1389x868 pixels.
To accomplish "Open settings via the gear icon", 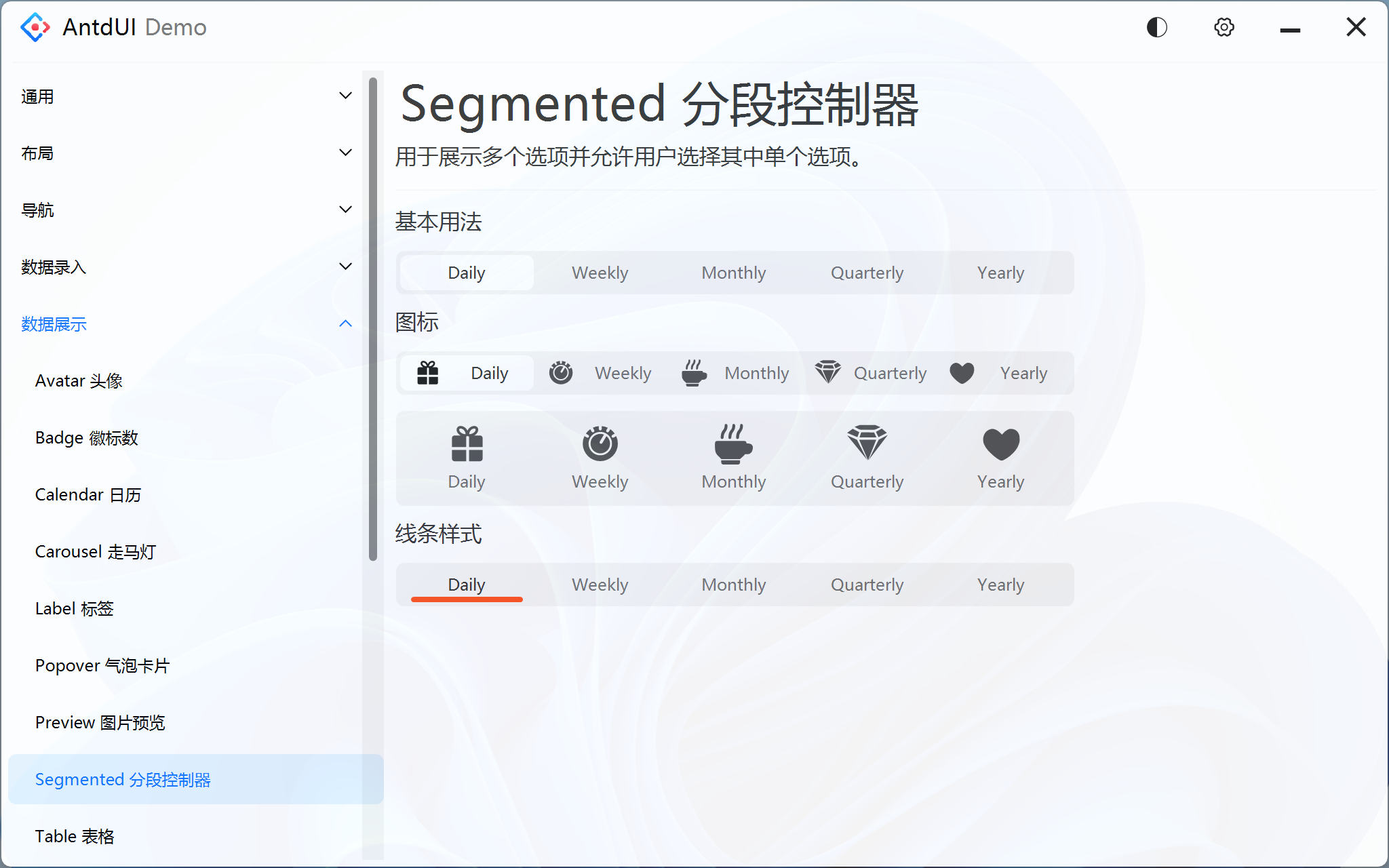I will tap(1224, 27).
